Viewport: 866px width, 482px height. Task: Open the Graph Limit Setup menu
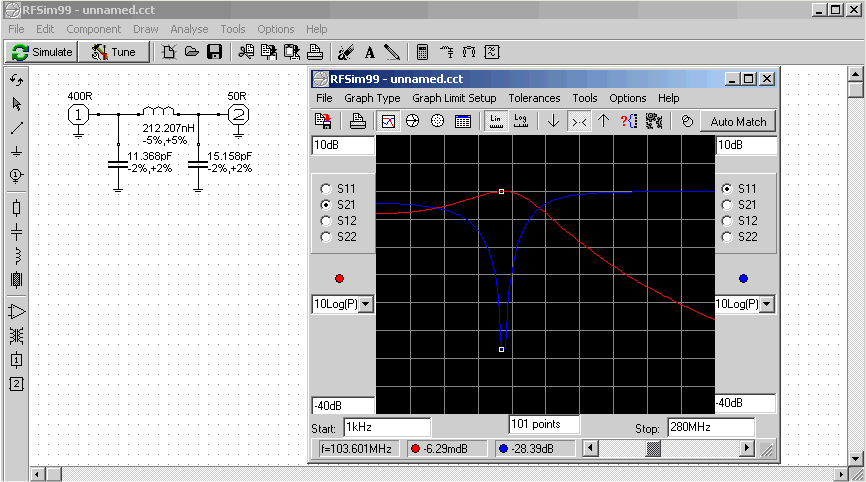[x=454, y=98]
